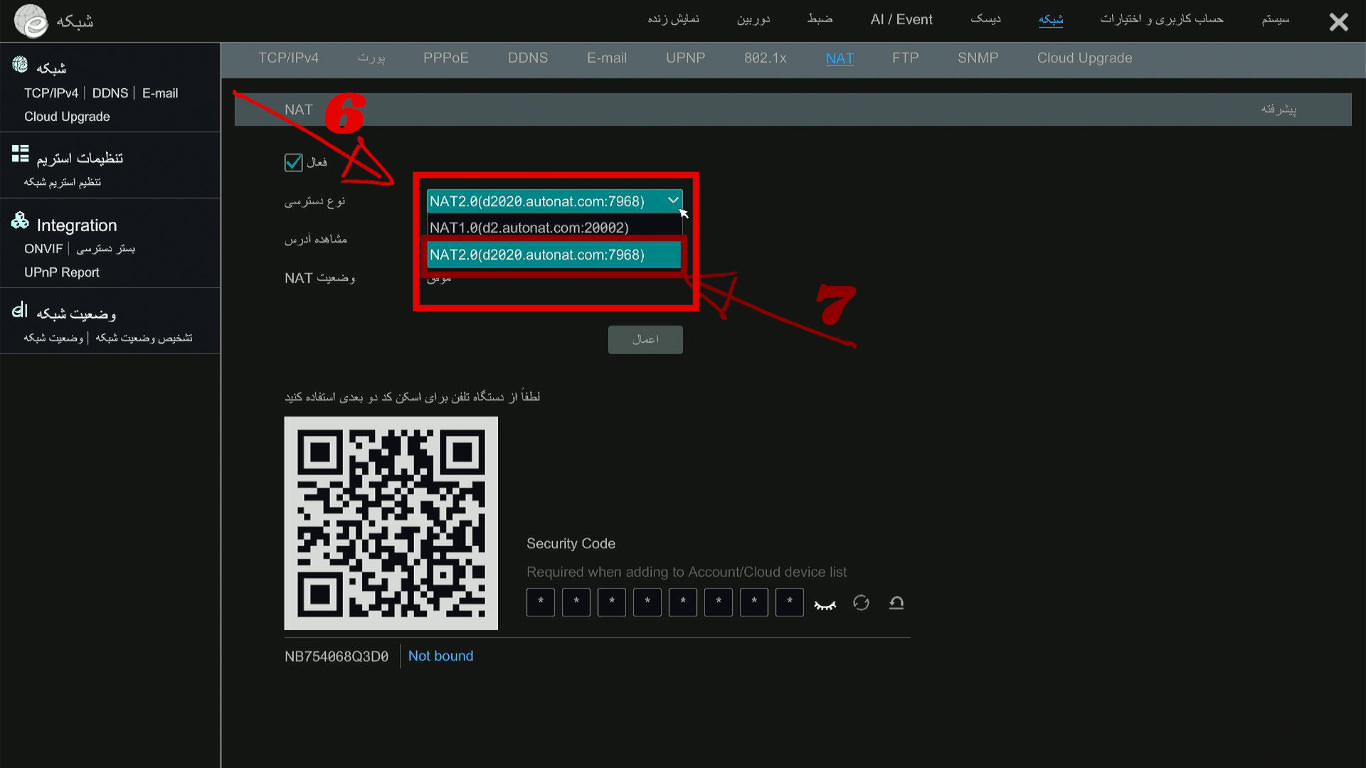The width and height of the screenshot is (1366, 768).
Task: Switch to the SNMP tab
Action: coord(978,58)
